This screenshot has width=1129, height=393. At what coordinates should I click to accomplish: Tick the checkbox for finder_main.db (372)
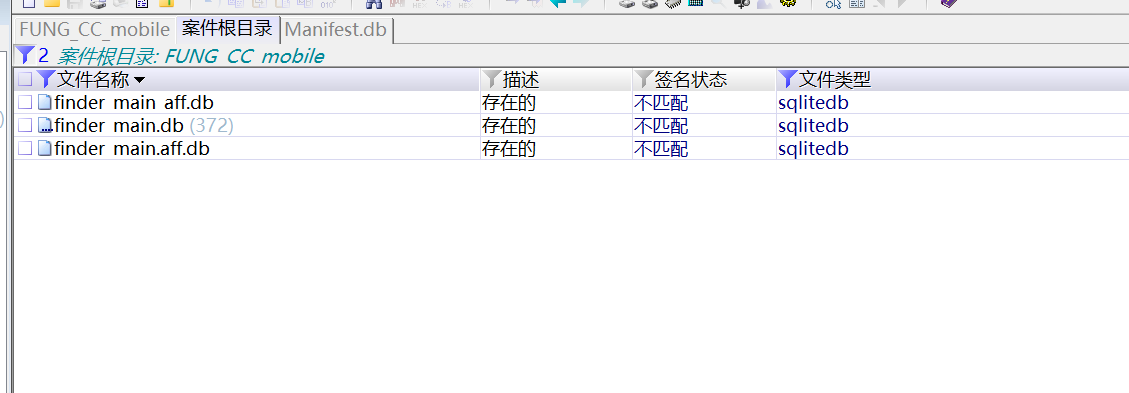(25, 125)
